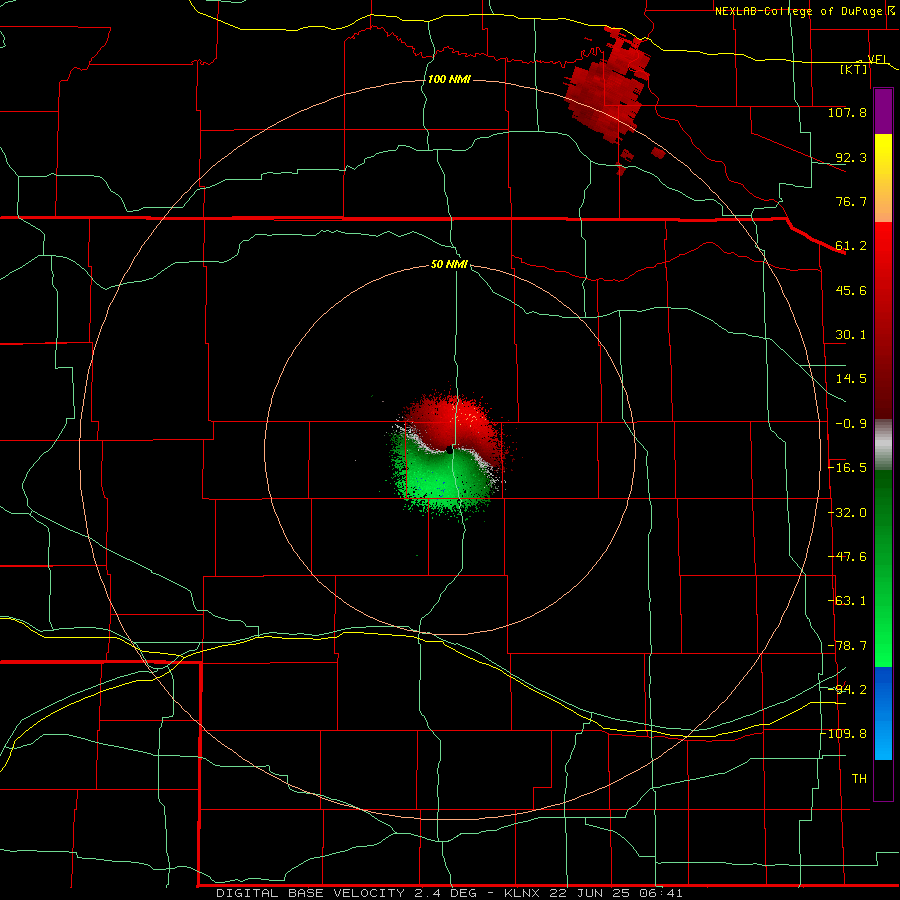The width and height of the screenshot is (900, 900).
Task: Select the gray near-zero segment of scale
Action: (x=883, y=445)
